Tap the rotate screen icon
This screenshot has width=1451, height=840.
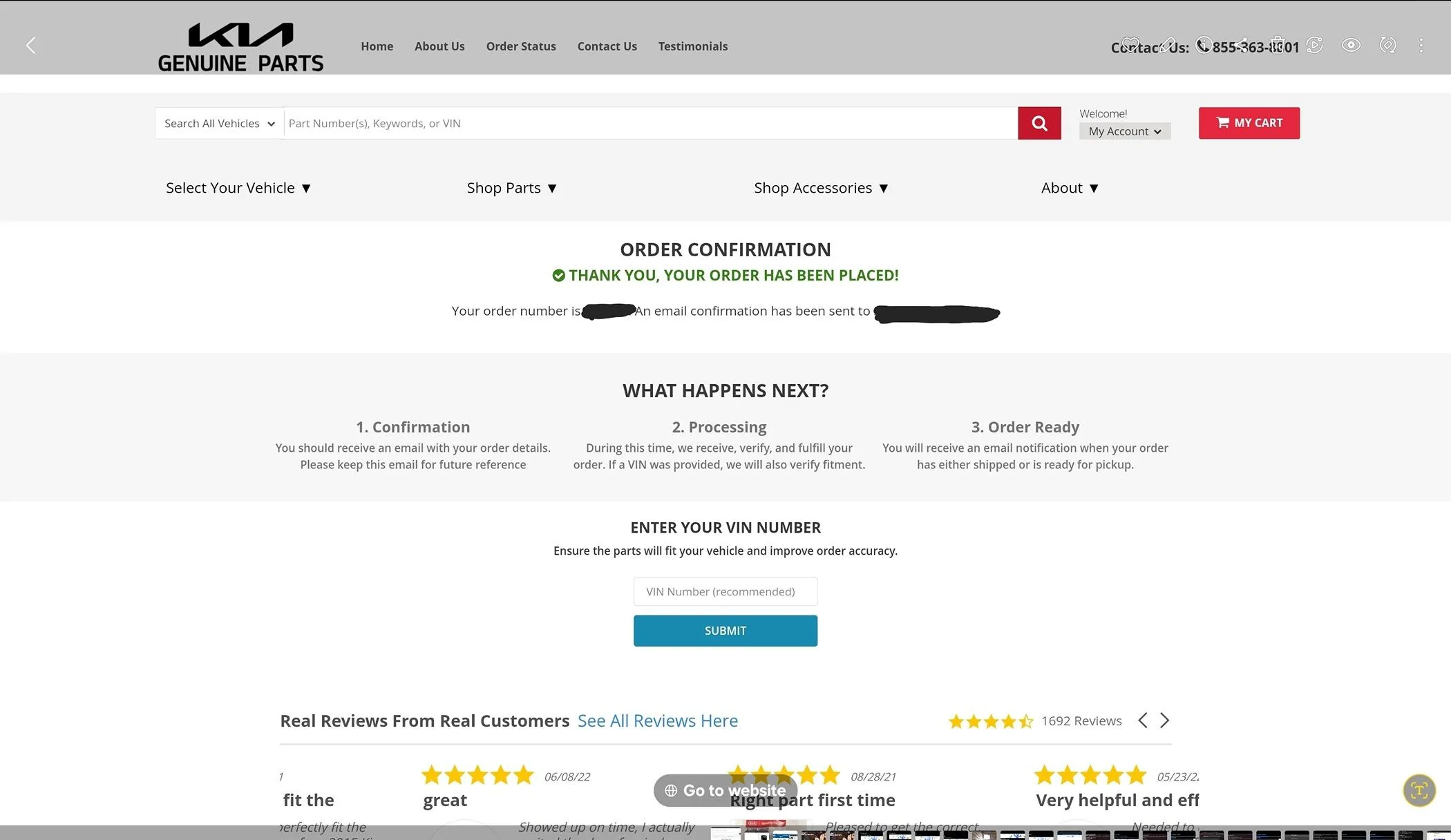coord(1387,45)
